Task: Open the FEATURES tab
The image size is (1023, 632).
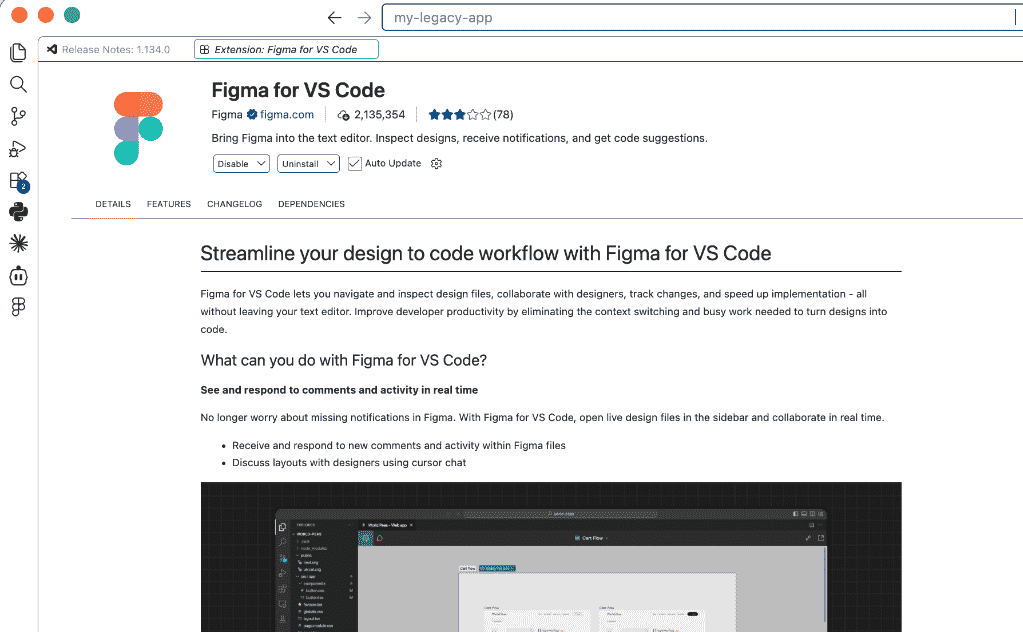Action: (169, 204)
